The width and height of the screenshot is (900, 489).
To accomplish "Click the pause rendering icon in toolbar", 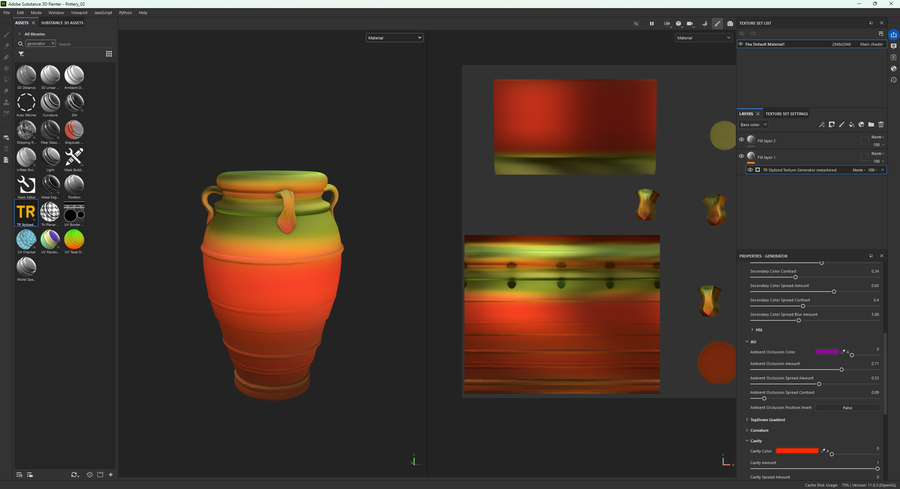I will [x=651, y=23].
